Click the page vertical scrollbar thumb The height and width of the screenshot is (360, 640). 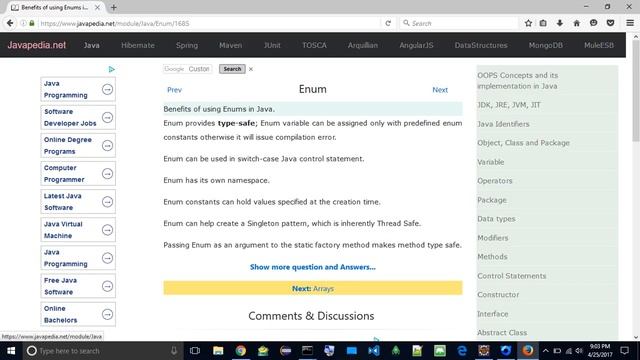[x=636, y=91]
